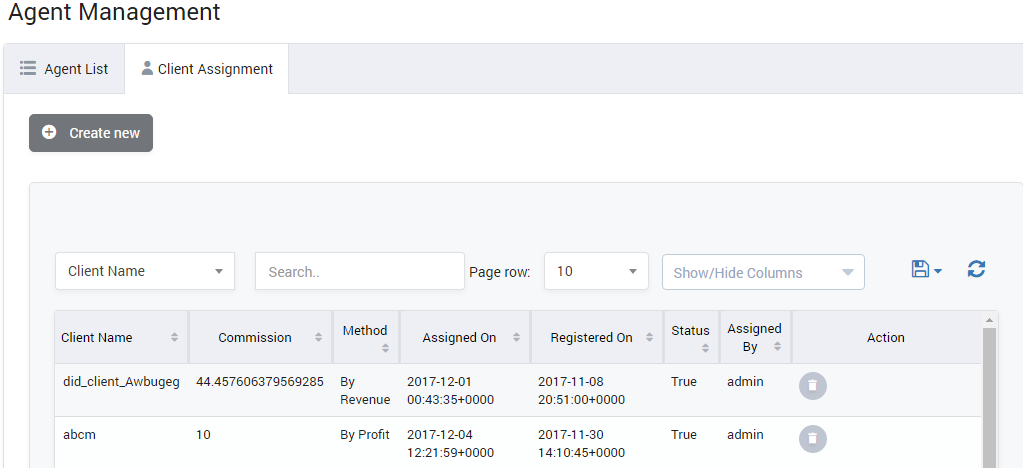Screen dimensions: 1023x468
Task: Click the refresh table icon
Action: (976, 269)
